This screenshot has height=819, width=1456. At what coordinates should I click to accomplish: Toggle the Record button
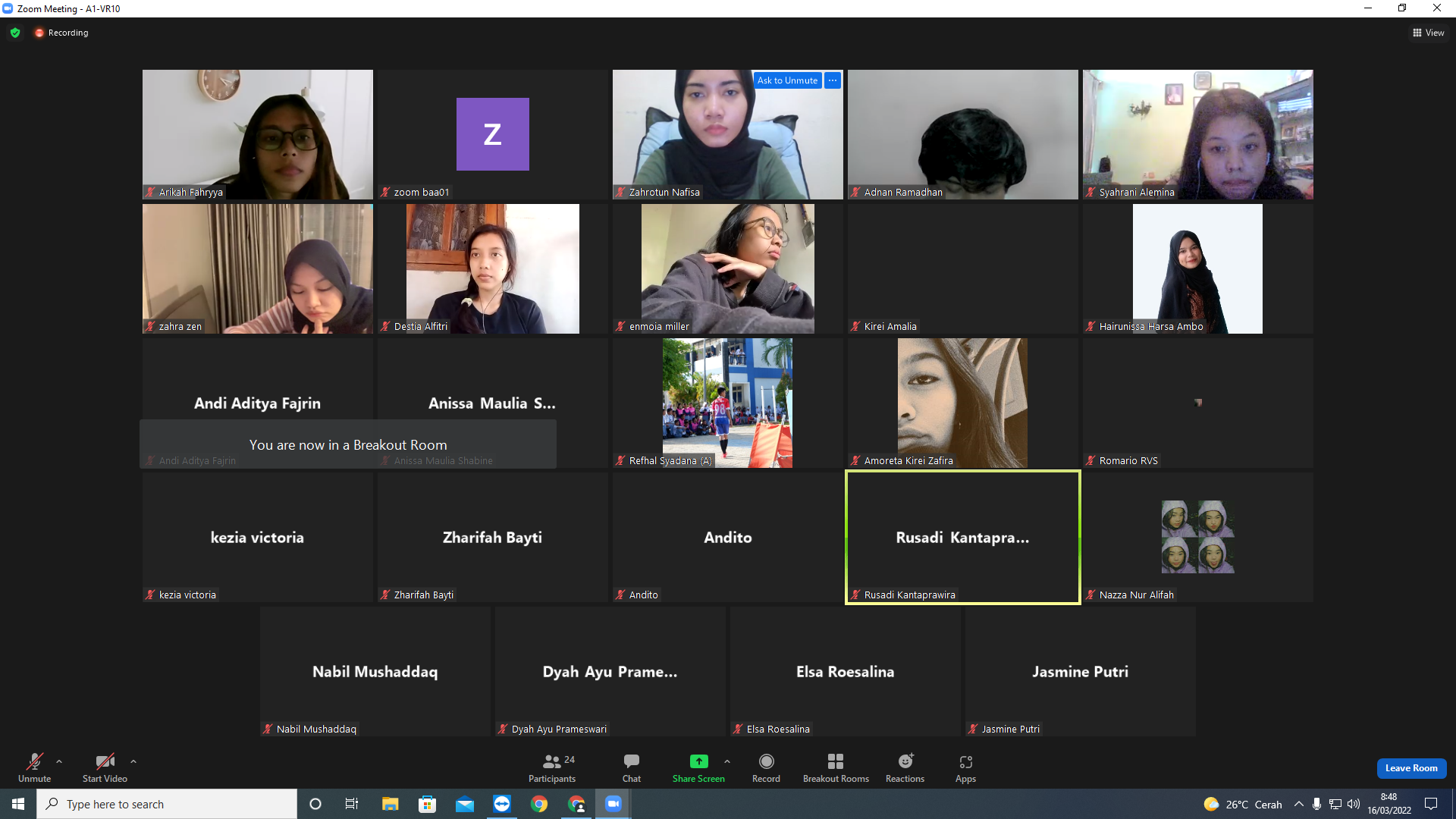766,767
